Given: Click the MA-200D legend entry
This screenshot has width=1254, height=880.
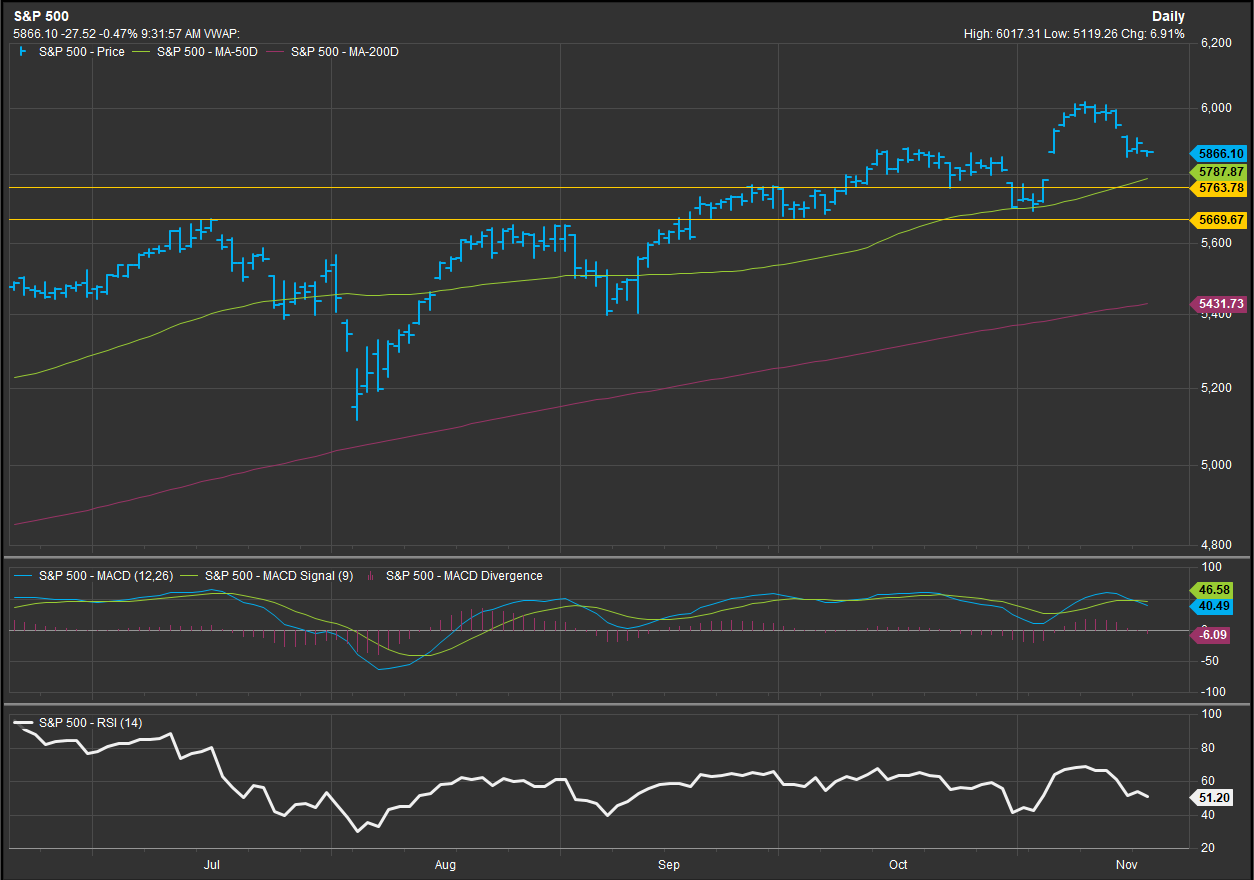Looking at the screenshot, I should tap(345, 51).
